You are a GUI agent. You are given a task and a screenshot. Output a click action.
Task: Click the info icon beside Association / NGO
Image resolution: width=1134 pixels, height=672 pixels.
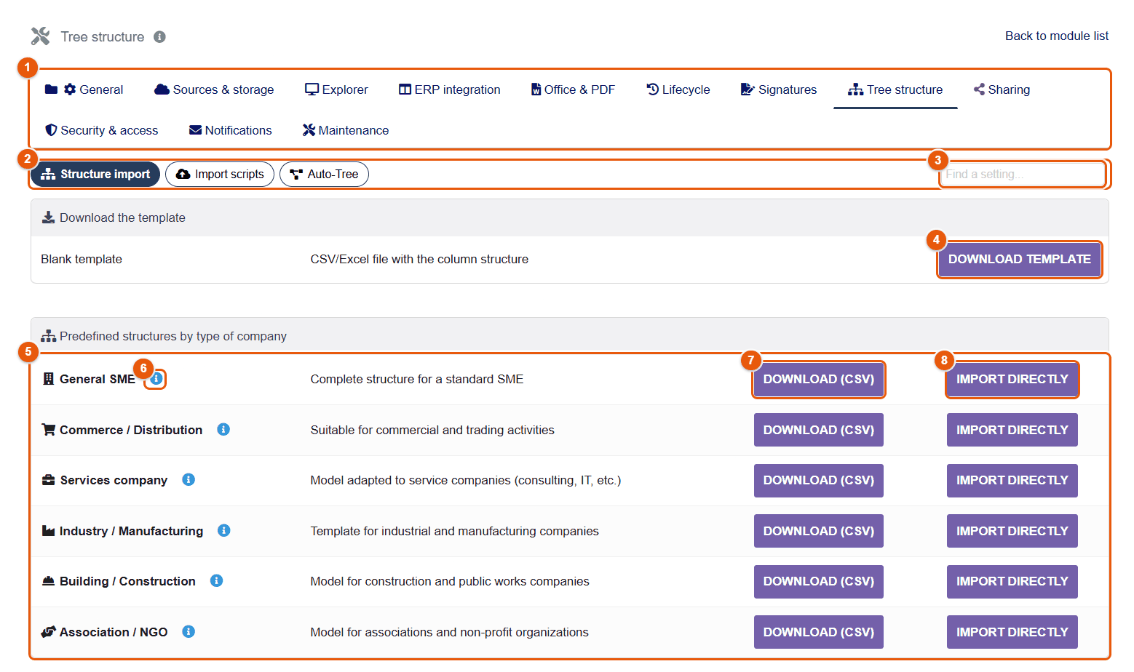[x=188, y=631]
